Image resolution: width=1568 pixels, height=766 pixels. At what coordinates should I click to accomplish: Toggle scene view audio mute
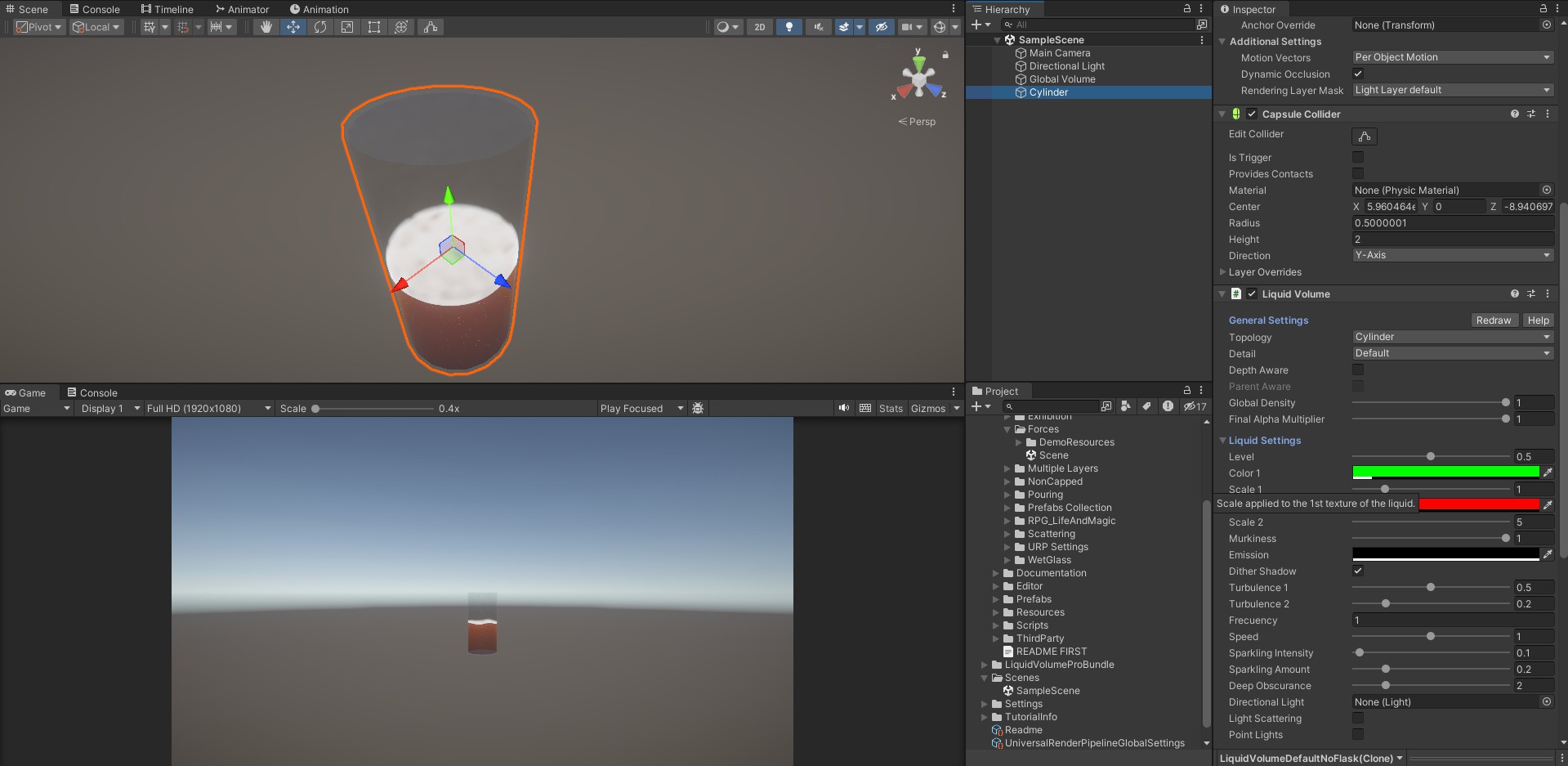tap(817, 27)
